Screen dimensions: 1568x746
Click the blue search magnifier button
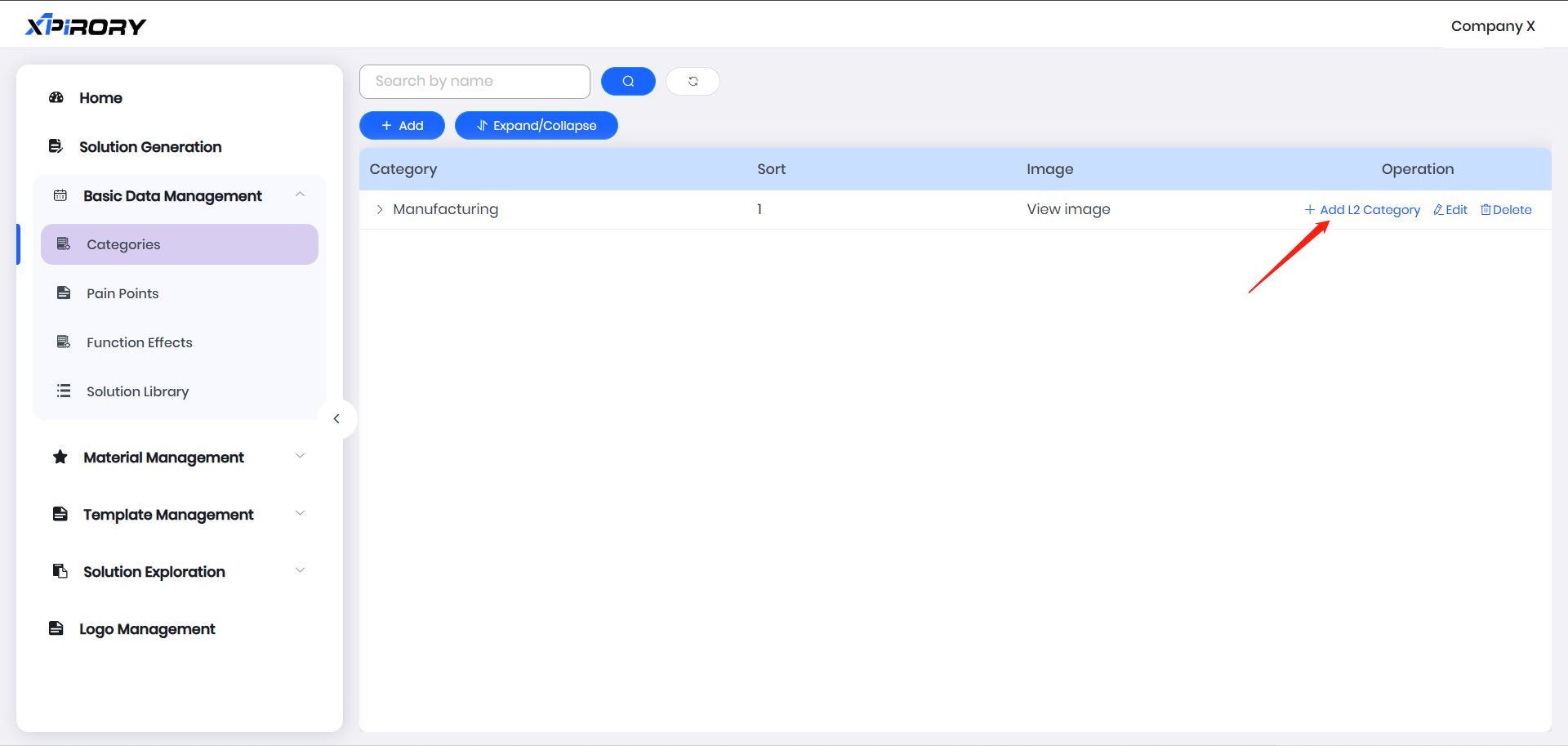pyautogui.click(x=628, y=82)
